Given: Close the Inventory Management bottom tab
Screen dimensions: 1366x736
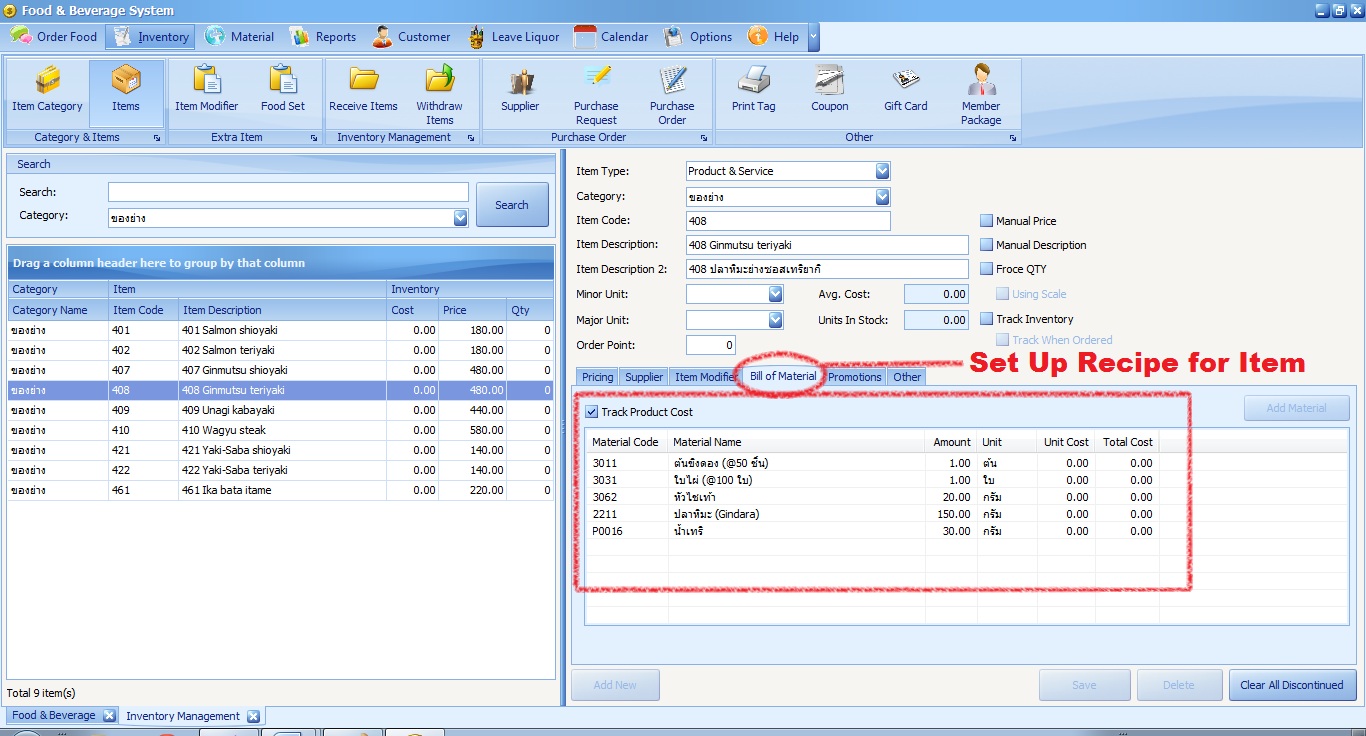Looking at the screenshot, I should click(253, 716).
